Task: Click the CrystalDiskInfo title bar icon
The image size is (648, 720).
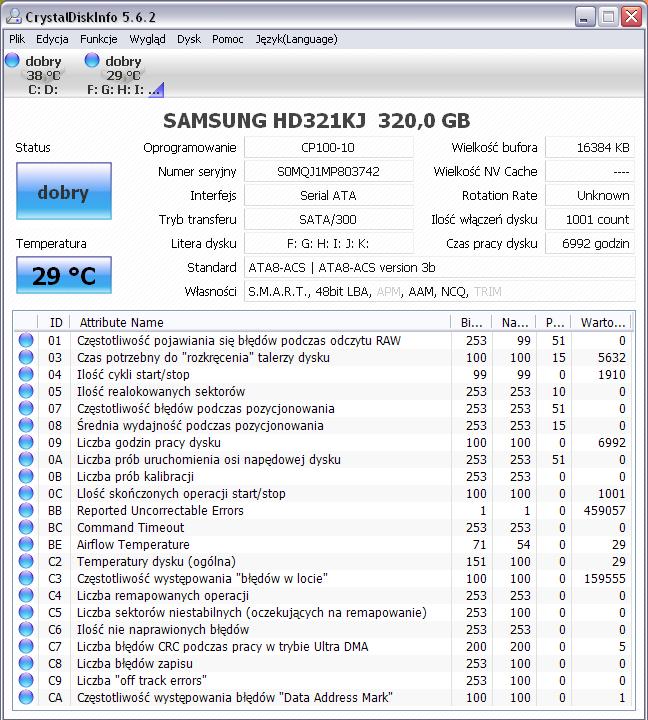Action: tap(14, 17)
